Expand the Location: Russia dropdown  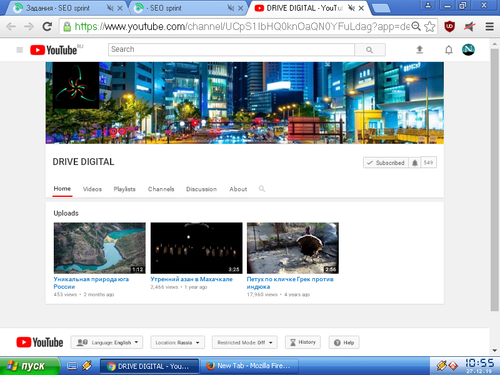[177, 342]
